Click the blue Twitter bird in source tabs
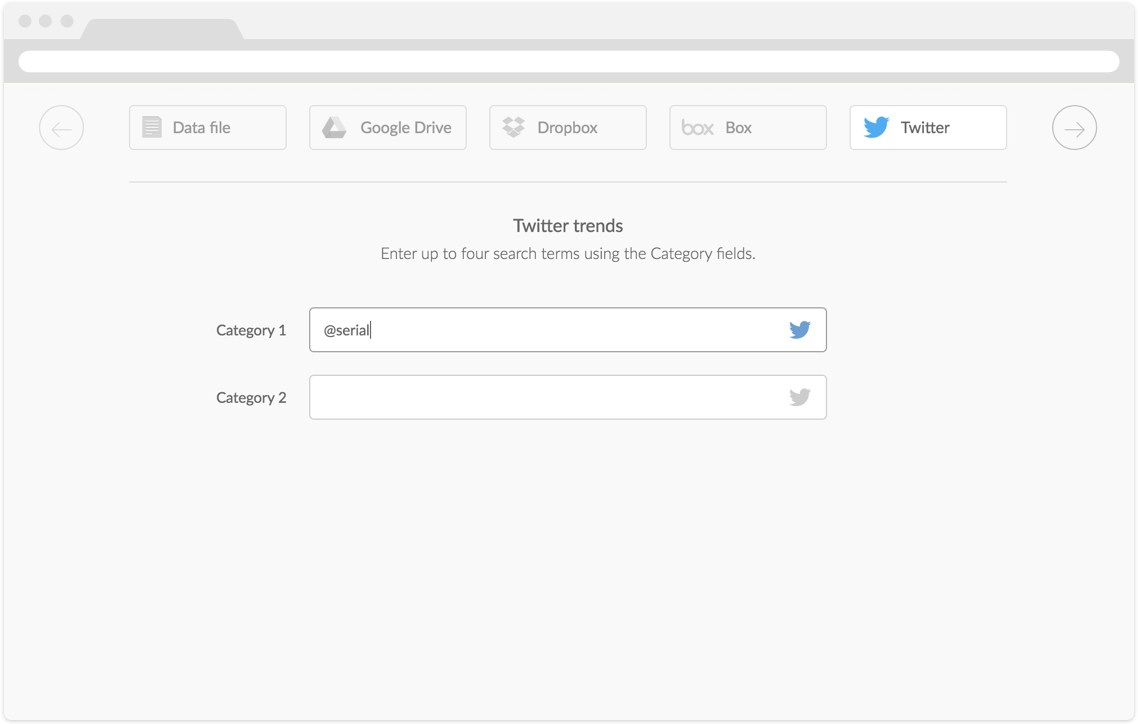This screenshot has width=1138, height=724. click(x=876, y=128)
